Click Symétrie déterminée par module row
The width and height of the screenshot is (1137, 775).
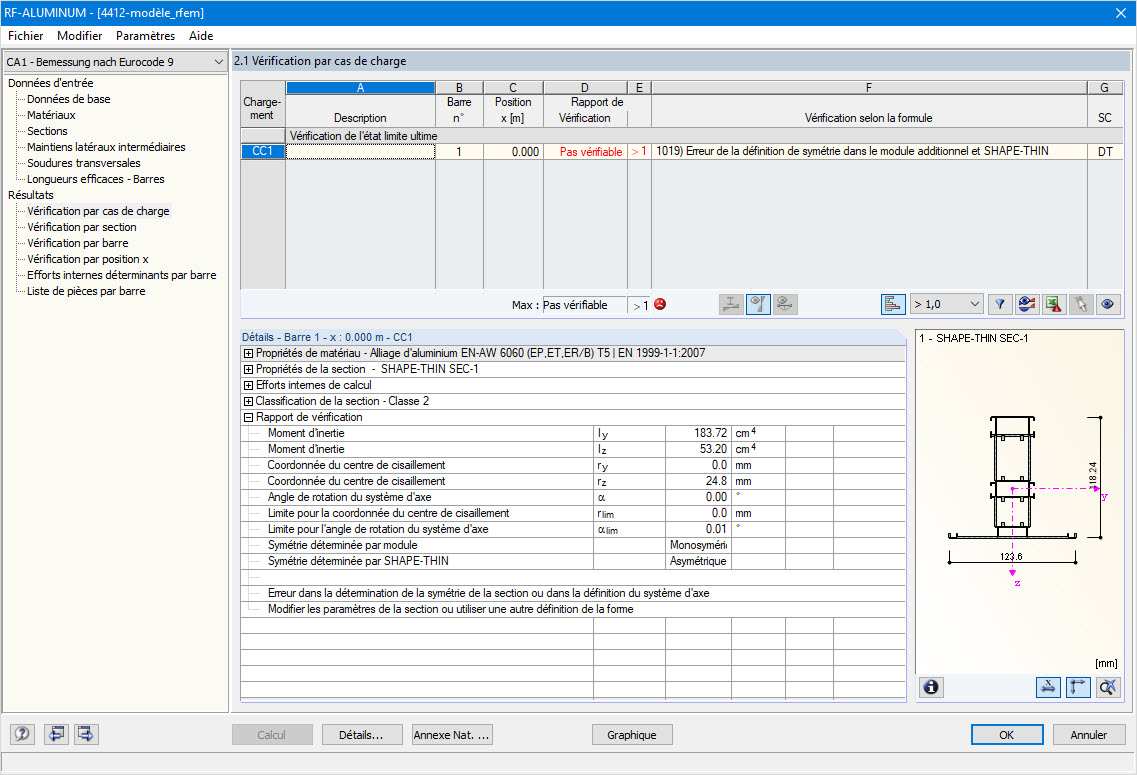573,545
